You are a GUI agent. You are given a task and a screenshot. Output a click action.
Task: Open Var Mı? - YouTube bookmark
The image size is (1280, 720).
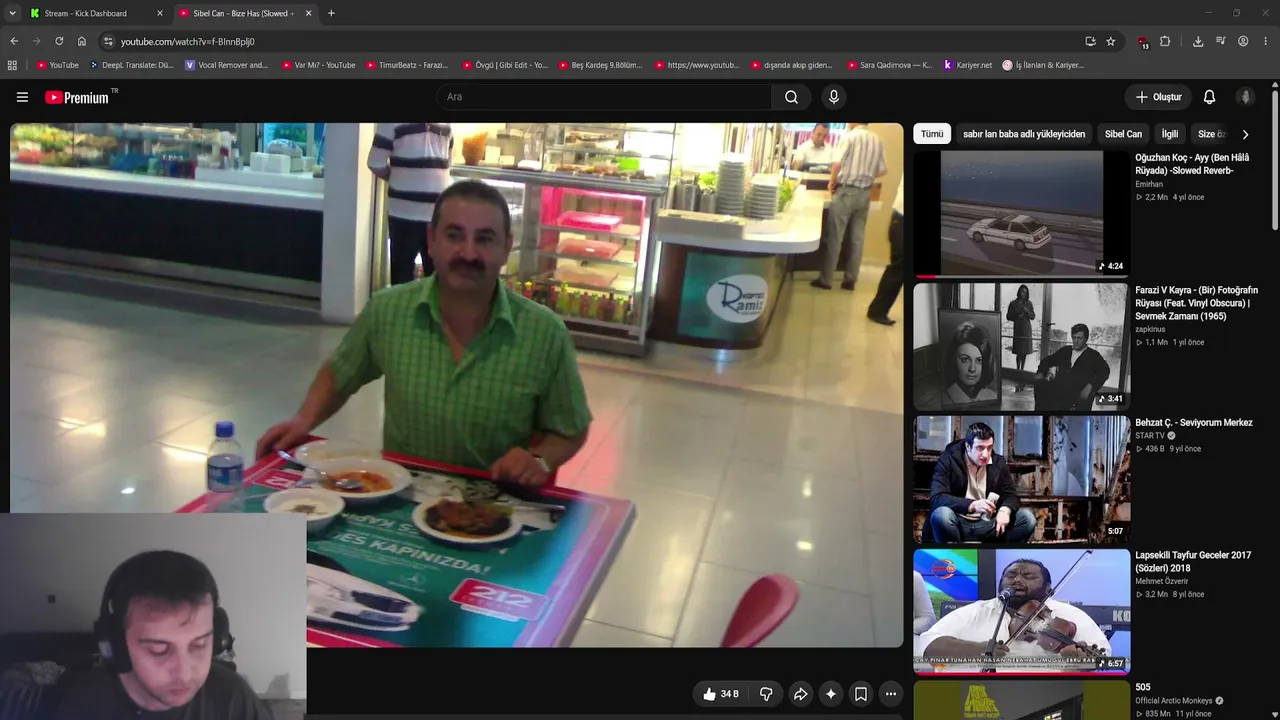tap(319, 65)
